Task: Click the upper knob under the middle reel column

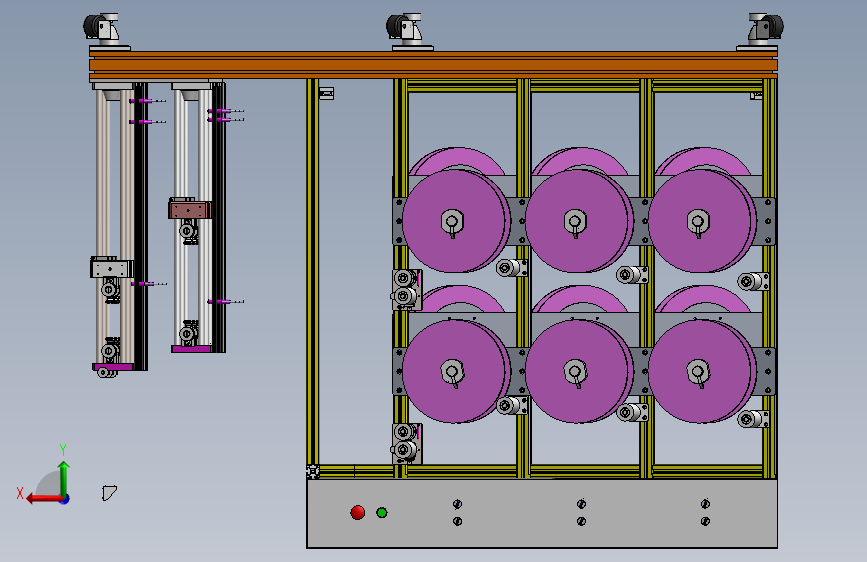Action: point(581,504)
